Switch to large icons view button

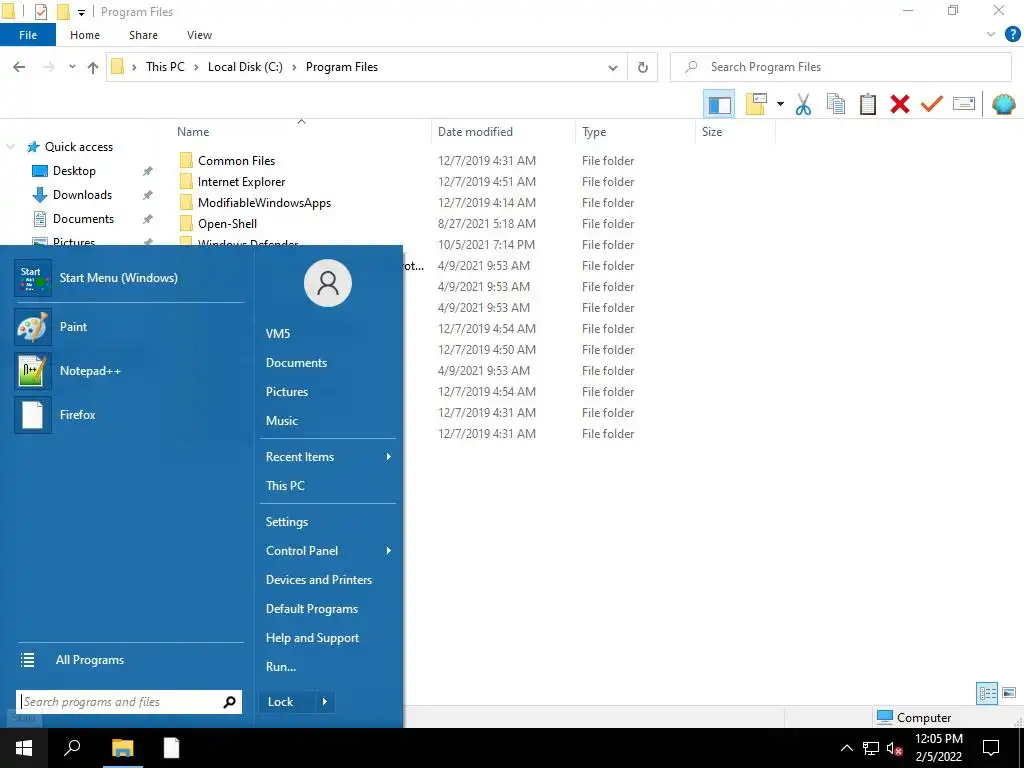pyautogui.click(x=1009, y=693)
